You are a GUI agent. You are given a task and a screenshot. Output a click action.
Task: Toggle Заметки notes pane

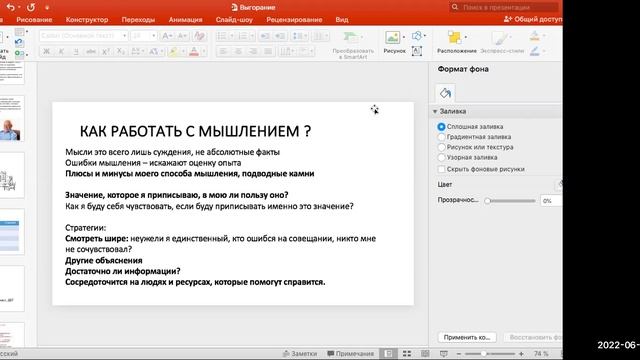tap(300, 353)
